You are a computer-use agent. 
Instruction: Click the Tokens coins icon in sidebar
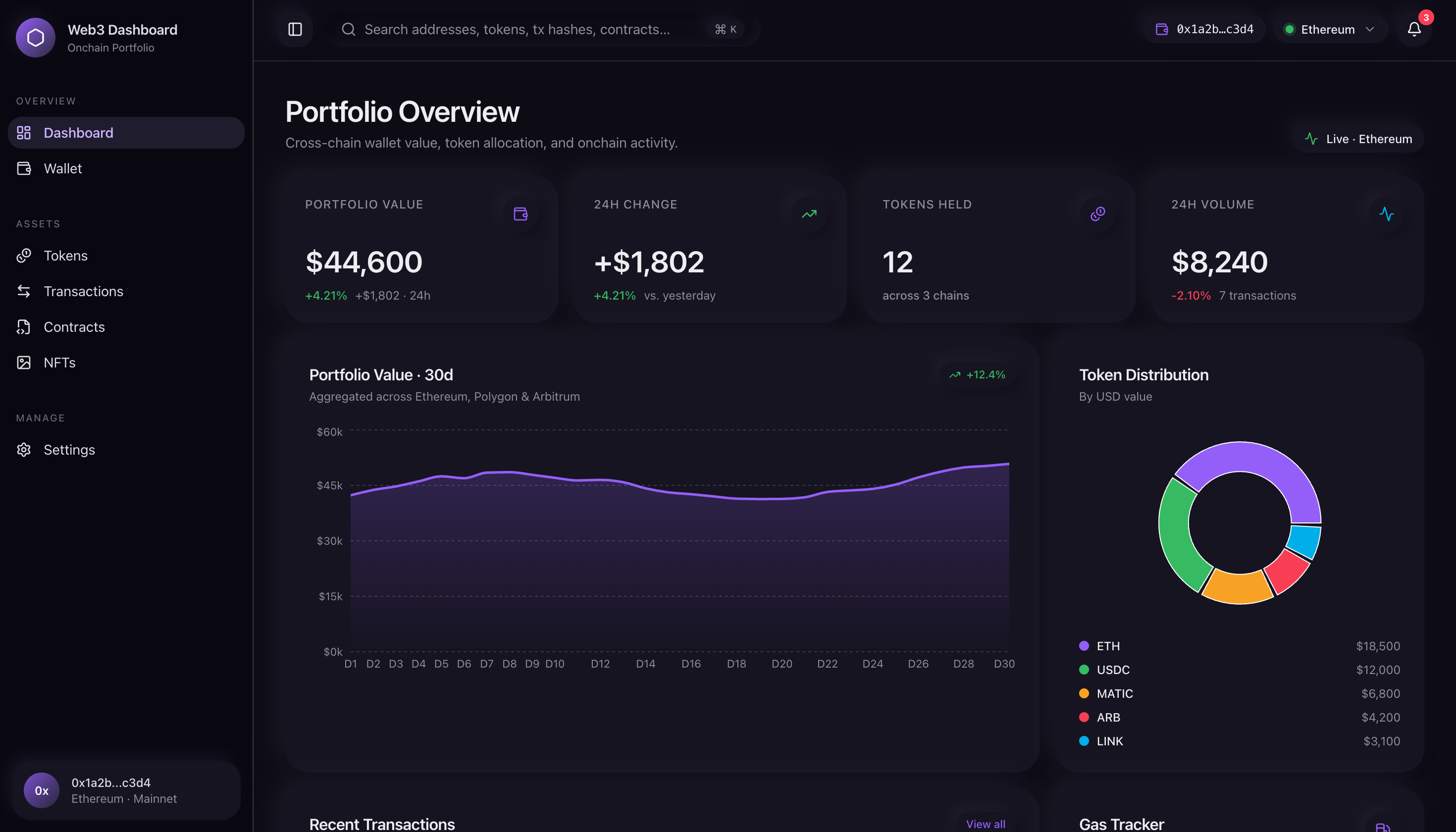[x=24, y=256]
